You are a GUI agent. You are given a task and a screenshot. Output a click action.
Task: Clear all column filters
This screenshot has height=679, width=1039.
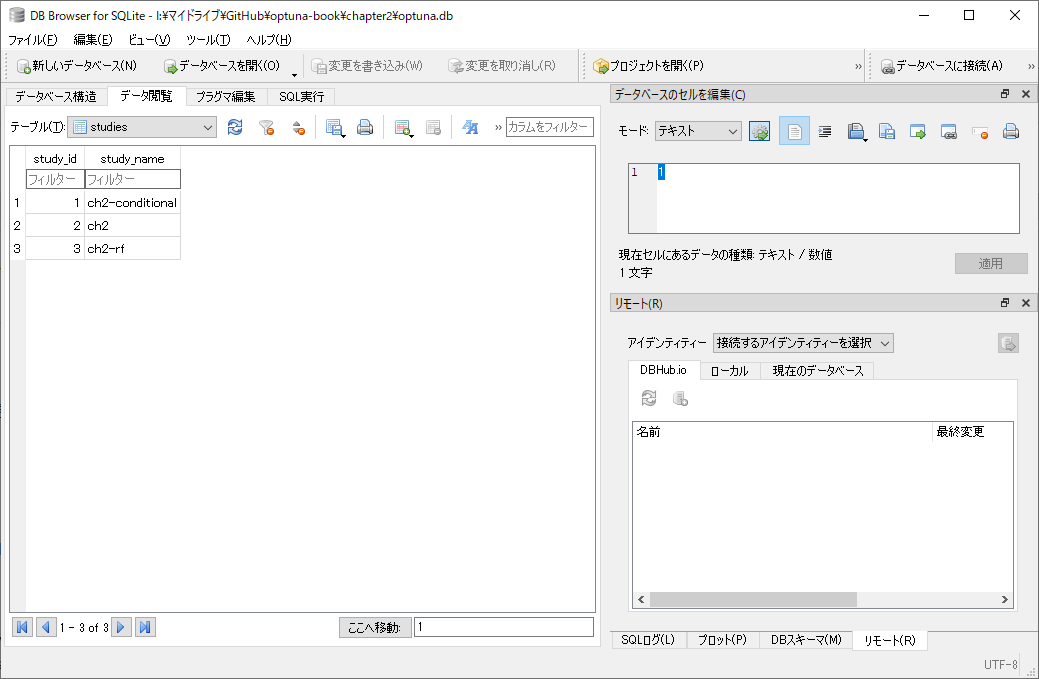pos(266,128)
